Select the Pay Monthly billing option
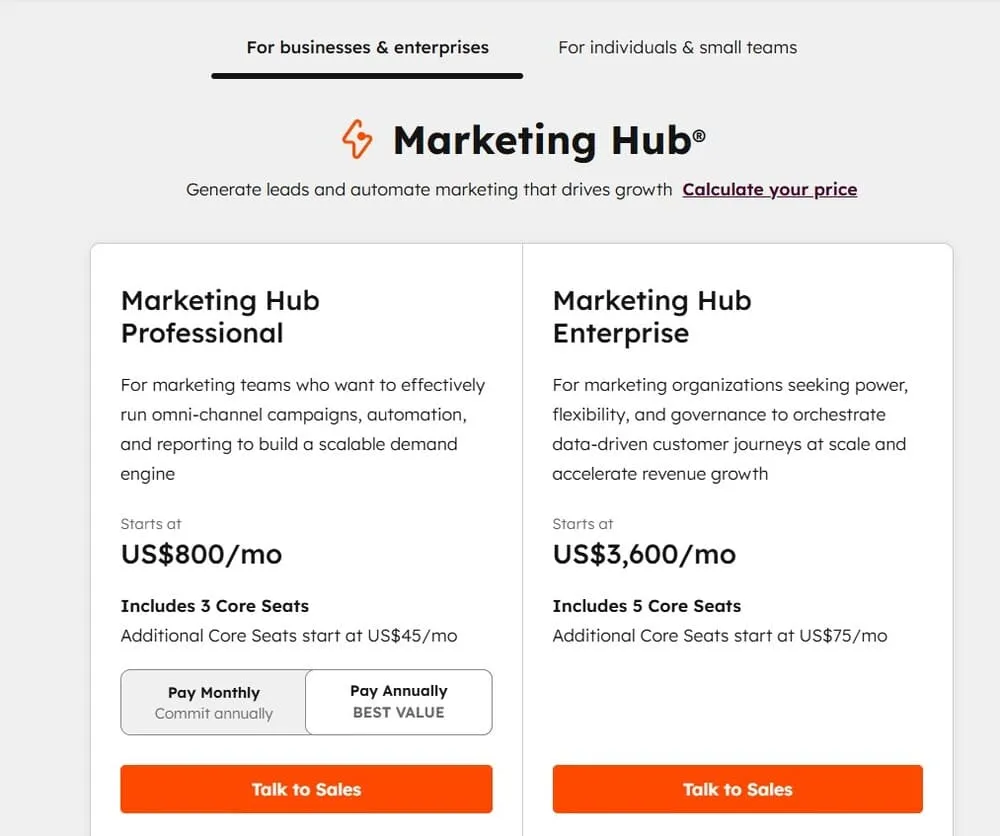The image size is (1000, 836). [x=214, y=702]
